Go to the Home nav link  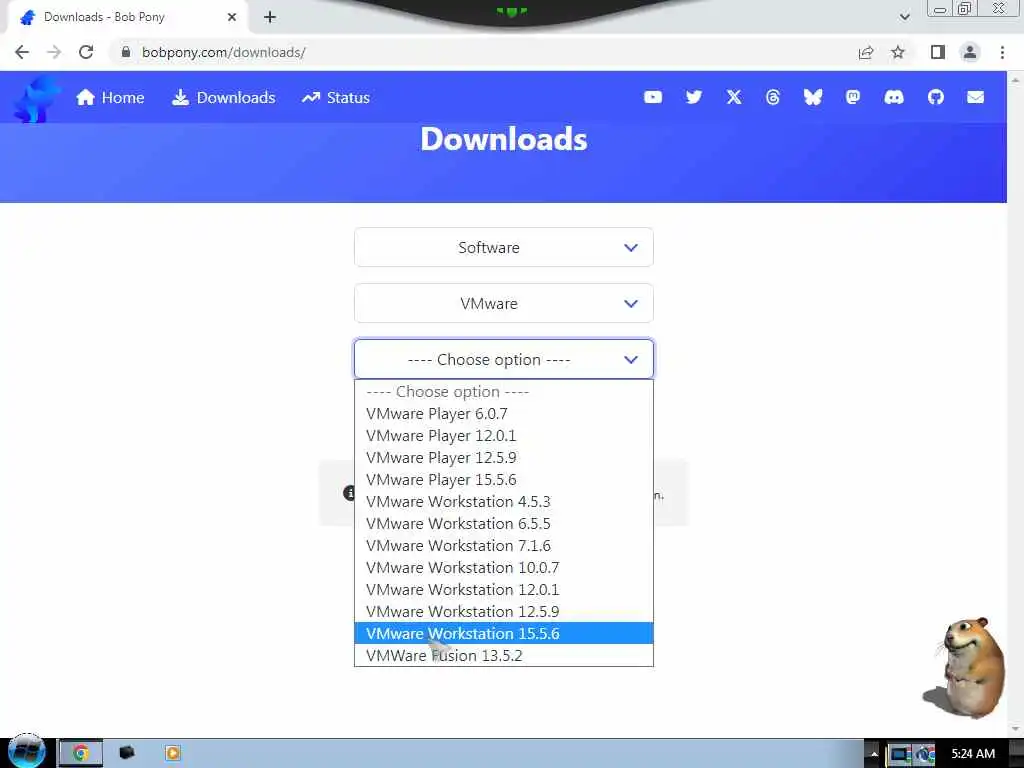coord(110,97)
